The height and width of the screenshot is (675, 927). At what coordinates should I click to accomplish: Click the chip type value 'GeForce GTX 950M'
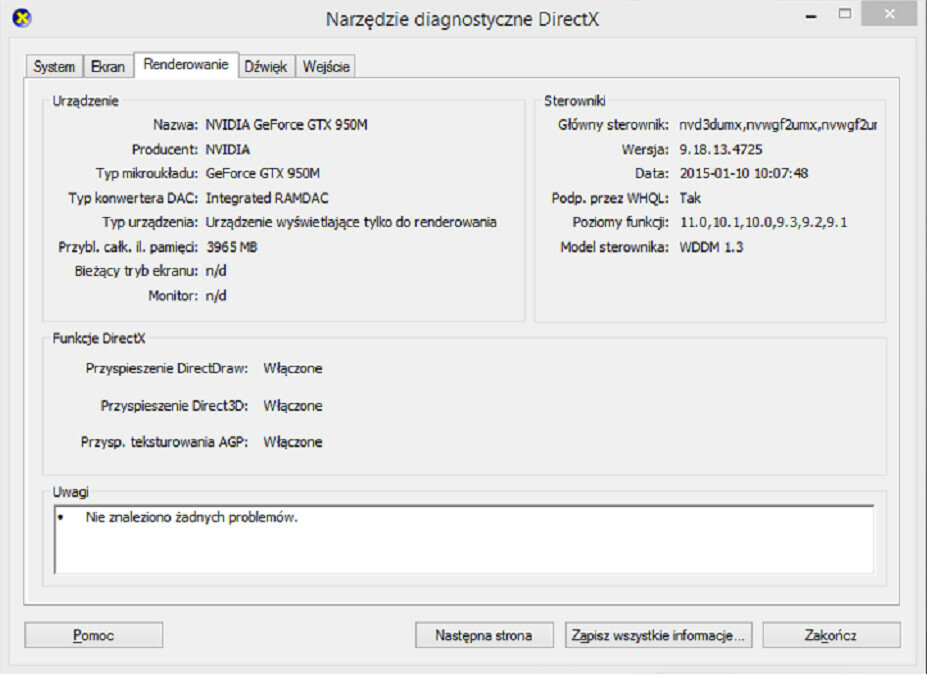click(262, 174)
